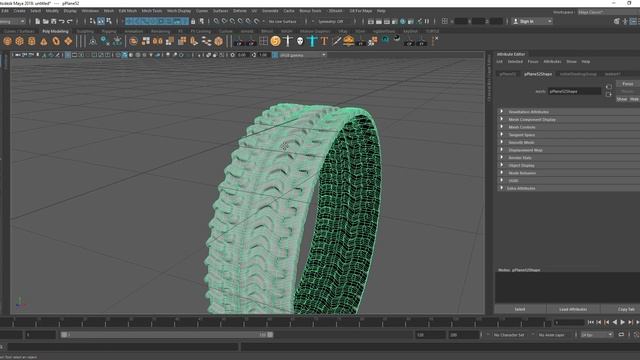Toggle select by component type mode

[109, 21]
